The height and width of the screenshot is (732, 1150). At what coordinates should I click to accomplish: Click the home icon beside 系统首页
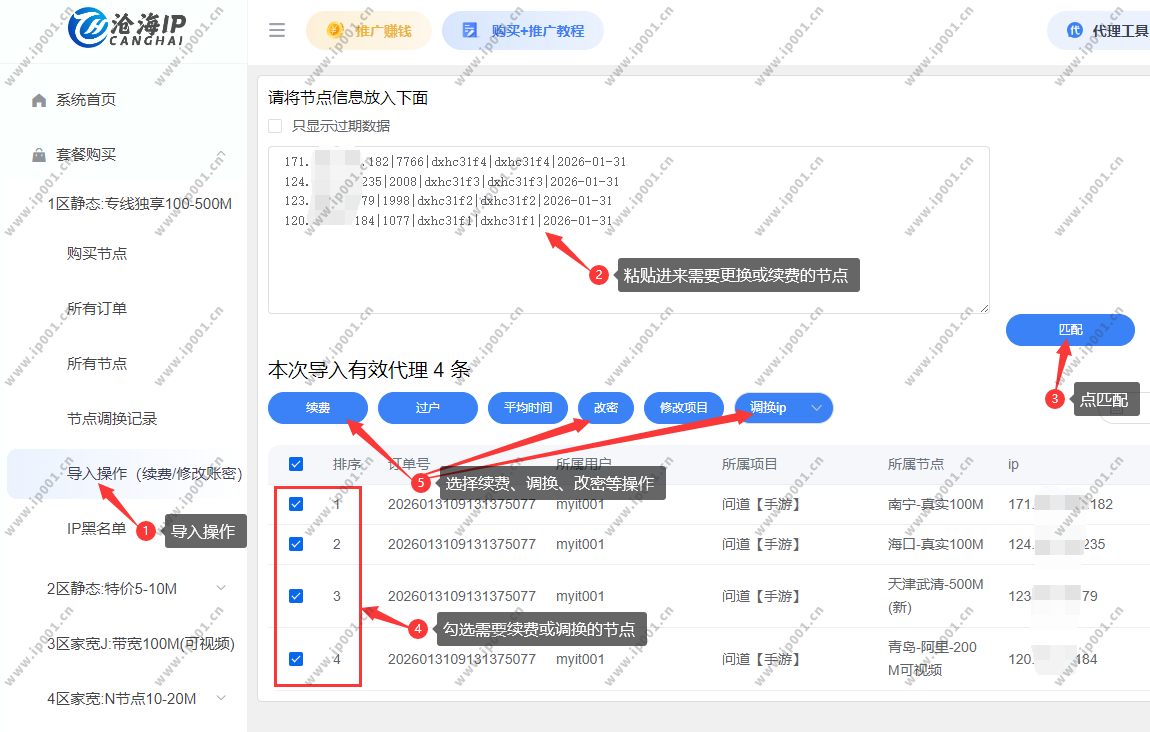pyautogui.click(x=39, y=100)
